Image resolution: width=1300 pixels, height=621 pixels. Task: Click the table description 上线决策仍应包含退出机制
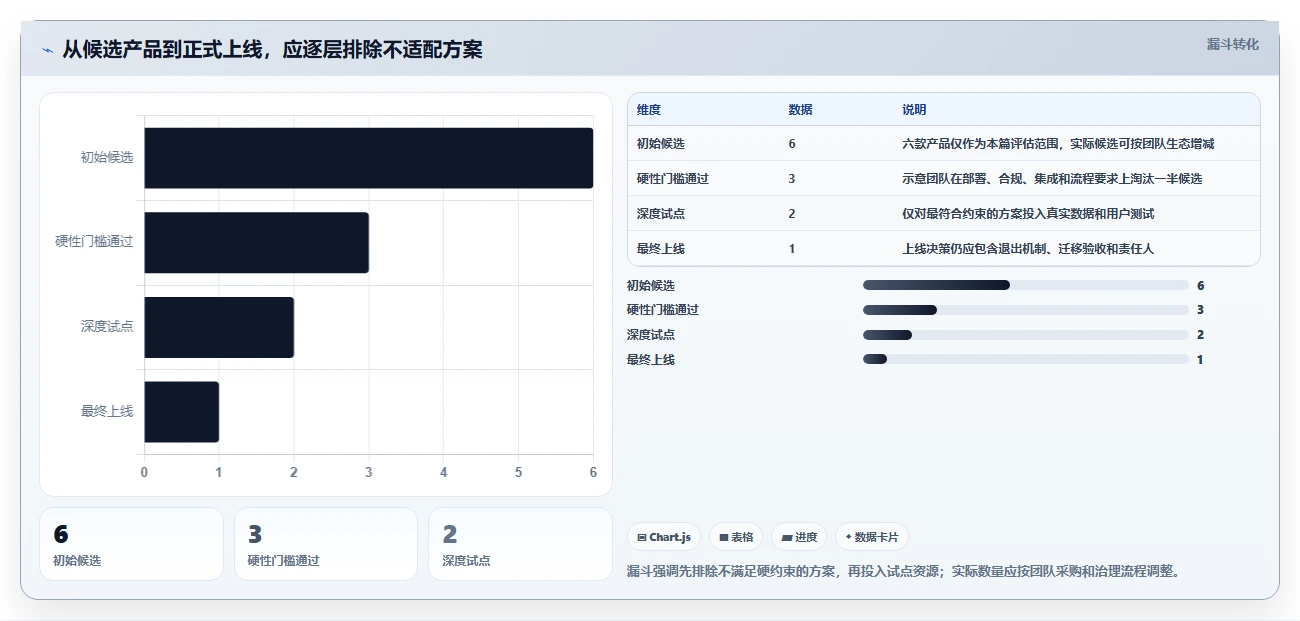tap(1028, 249)
